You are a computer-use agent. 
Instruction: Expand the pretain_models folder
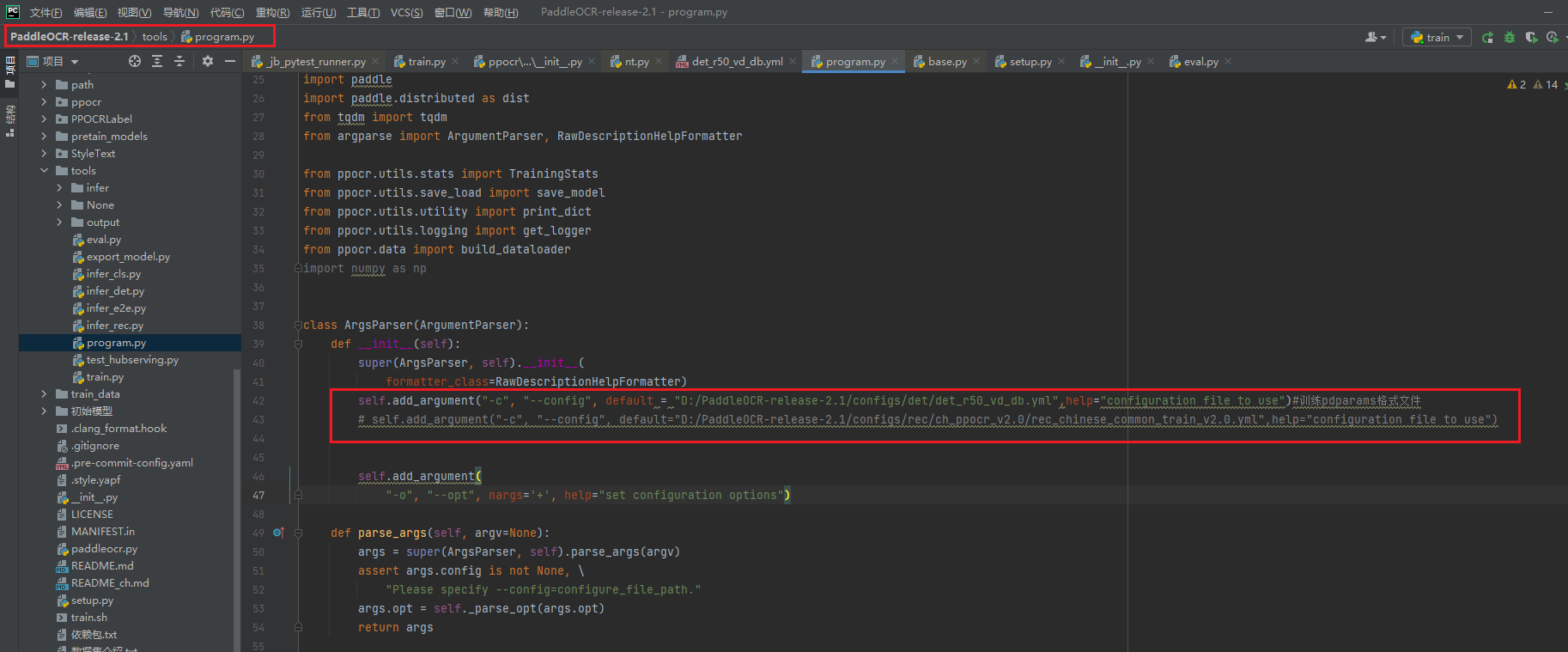pyautogui.click(x=44, y=137)
